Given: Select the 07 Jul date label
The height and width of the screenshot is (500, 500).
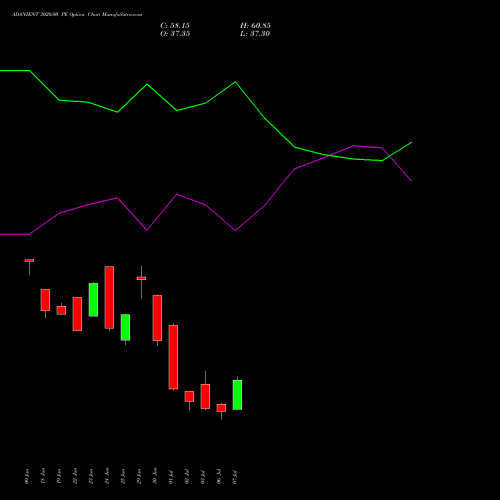Looking at the screenshot, I should click(x=235, y=477).
